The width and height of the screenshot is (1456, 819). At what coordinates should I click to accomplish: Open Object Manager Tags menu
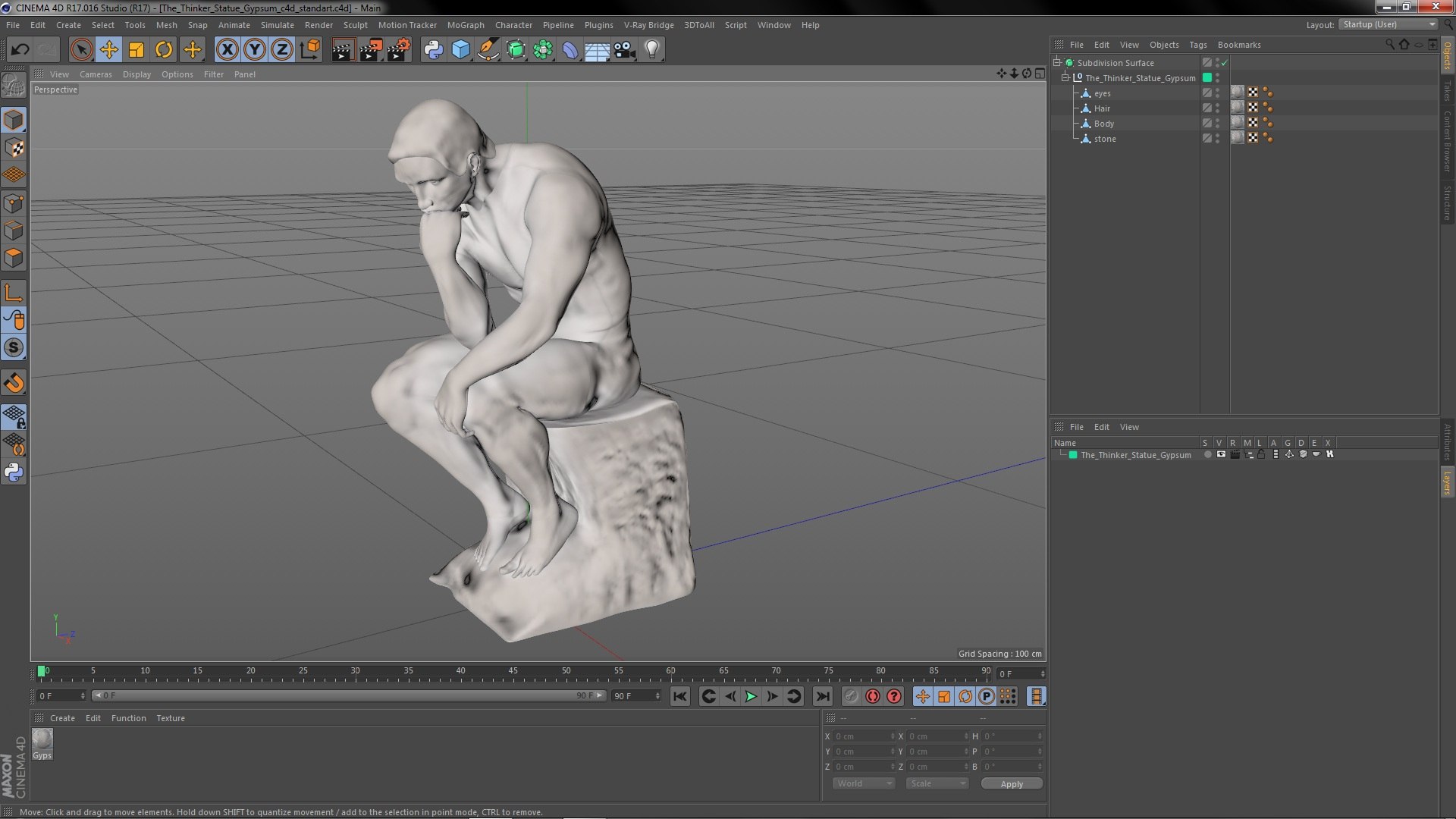tap(1197, 45)
